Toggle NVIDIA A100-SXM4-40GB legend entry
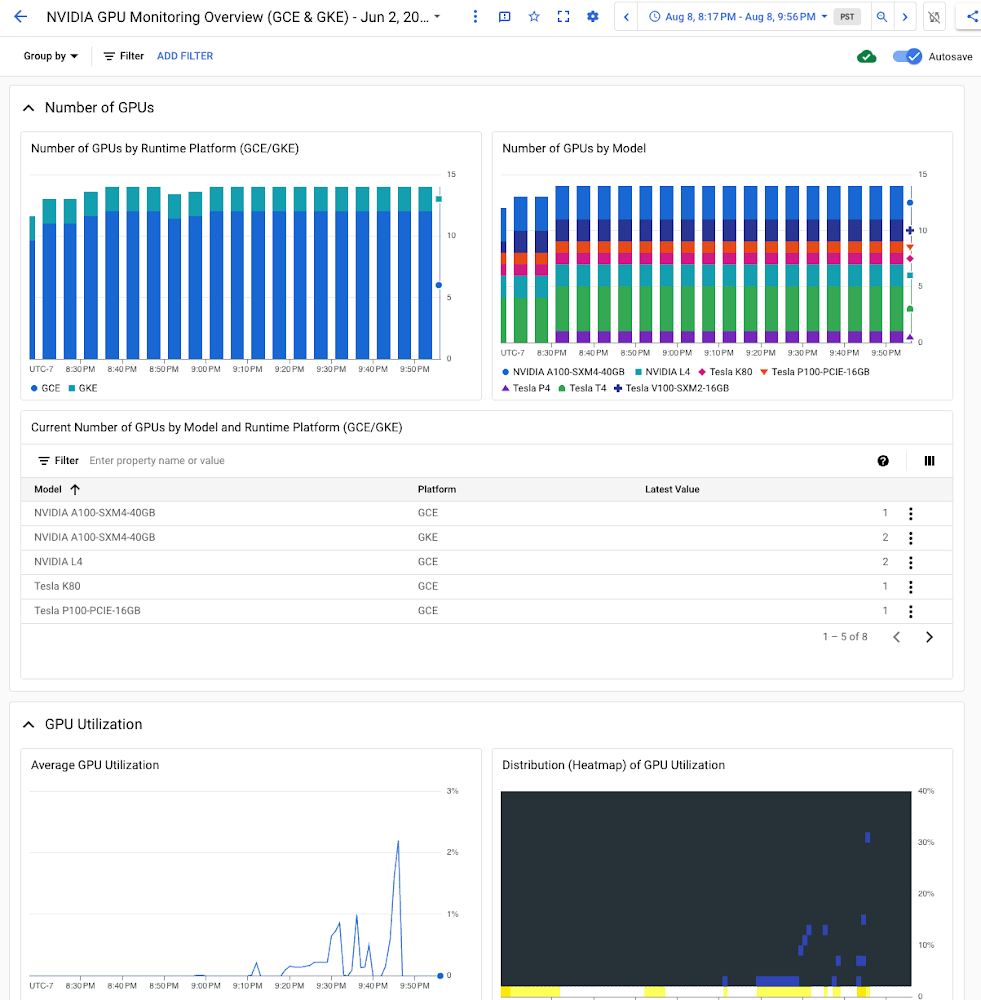 pos(563,372)
